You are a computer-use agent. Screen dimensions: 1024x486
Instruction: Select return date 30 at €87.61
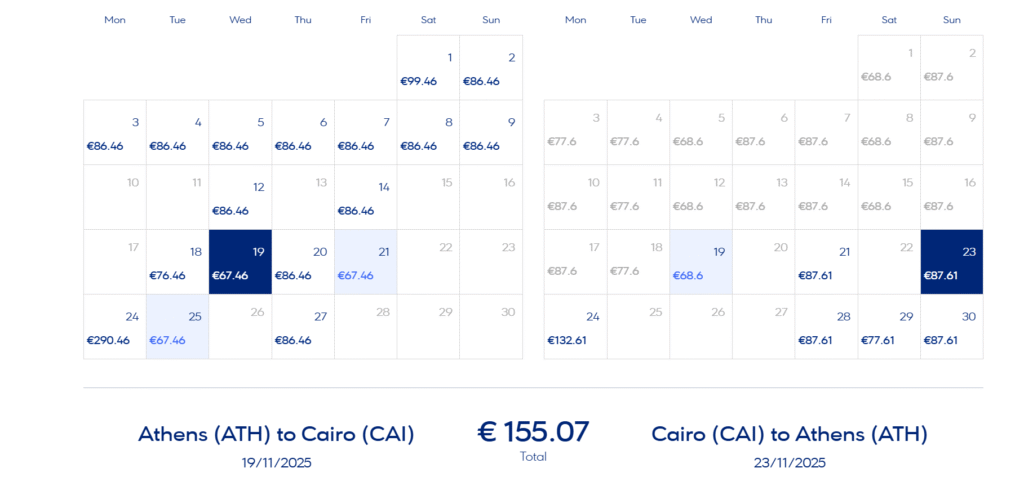[952, 327]
